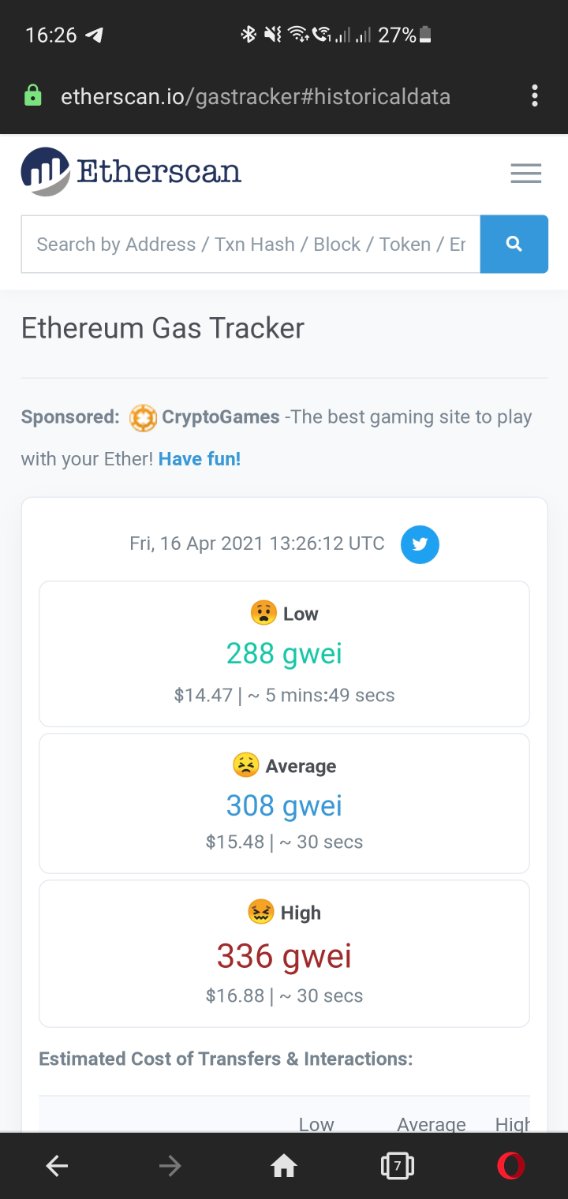Click the Have fun! link
Screen dimensions: 568x1199
(x=200, y=460)
